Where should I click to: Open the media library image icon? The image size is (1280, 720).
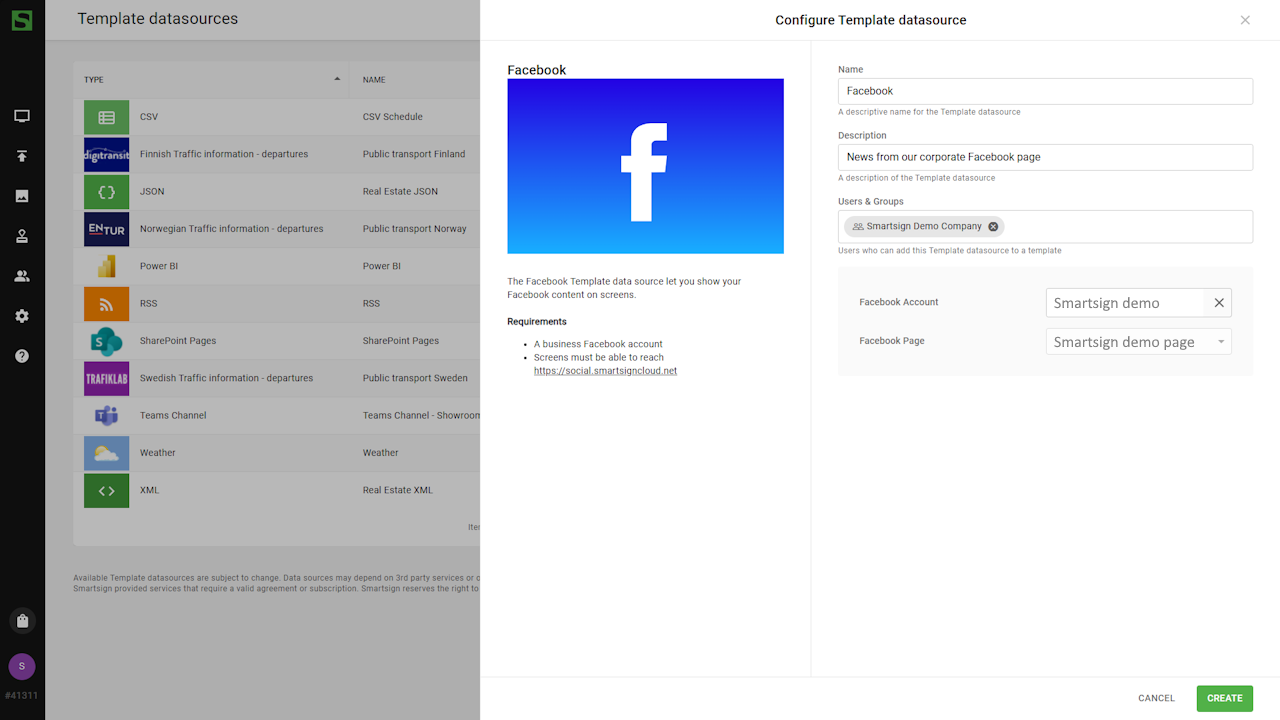[22, 196]
